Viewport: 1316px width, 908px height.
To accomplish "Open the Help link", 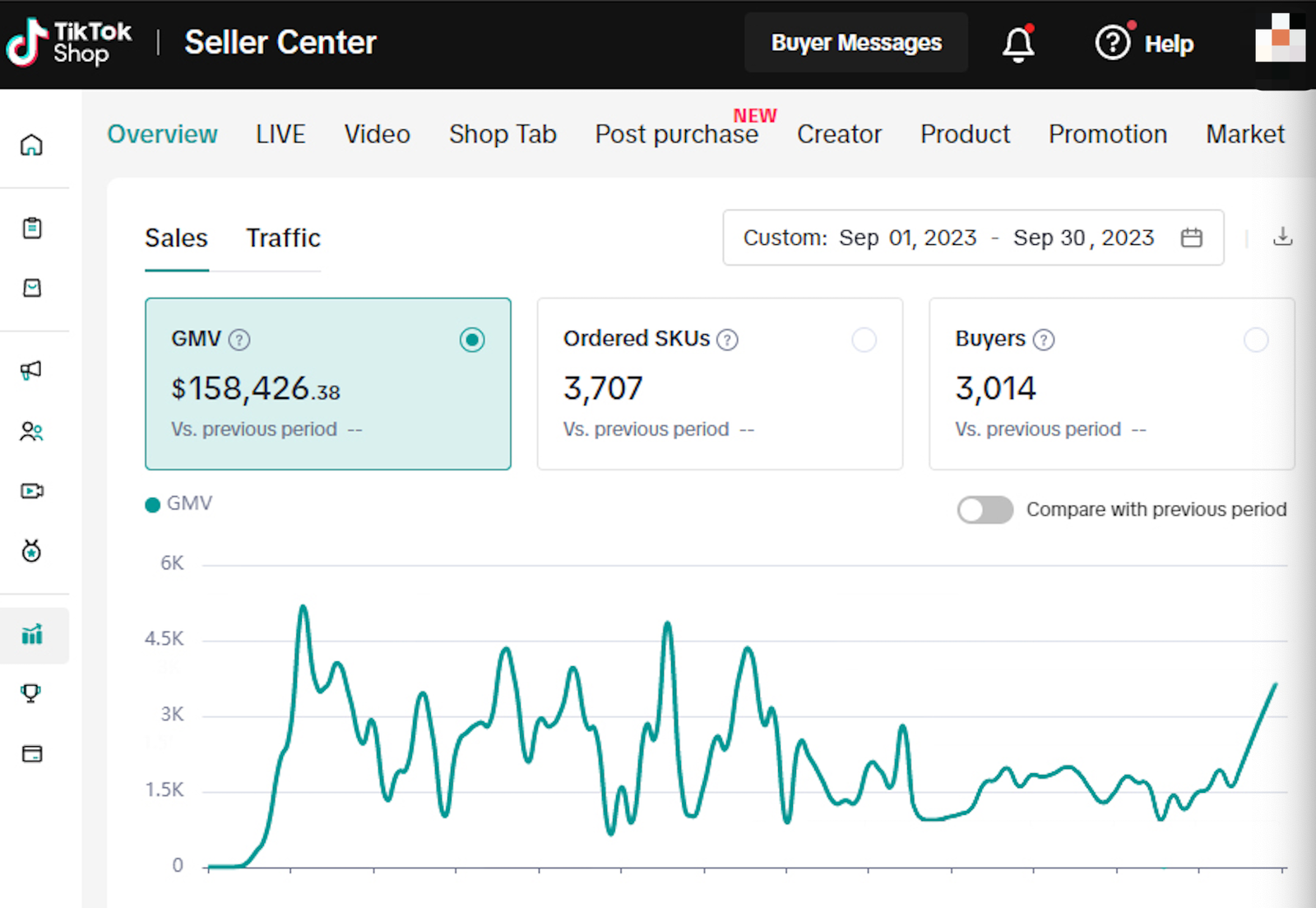I will point(1145,43).
